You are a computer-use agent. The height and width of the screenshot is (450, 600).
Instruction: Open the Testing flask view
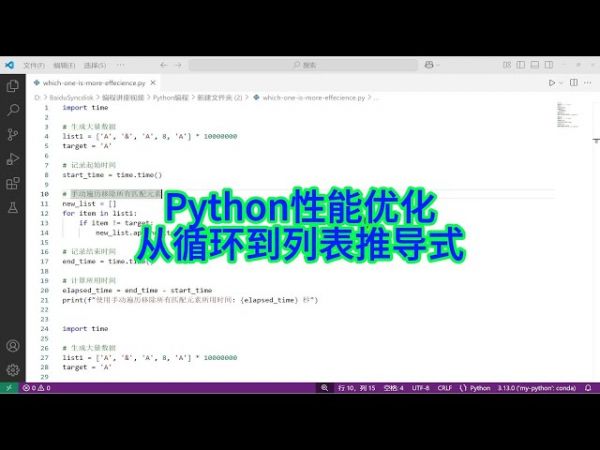point(13,208)
